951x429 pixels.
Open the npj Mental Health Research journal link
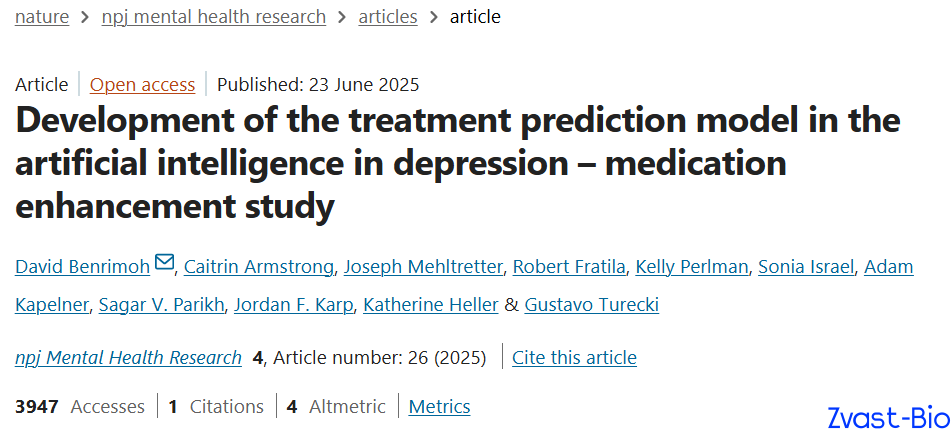129,357
